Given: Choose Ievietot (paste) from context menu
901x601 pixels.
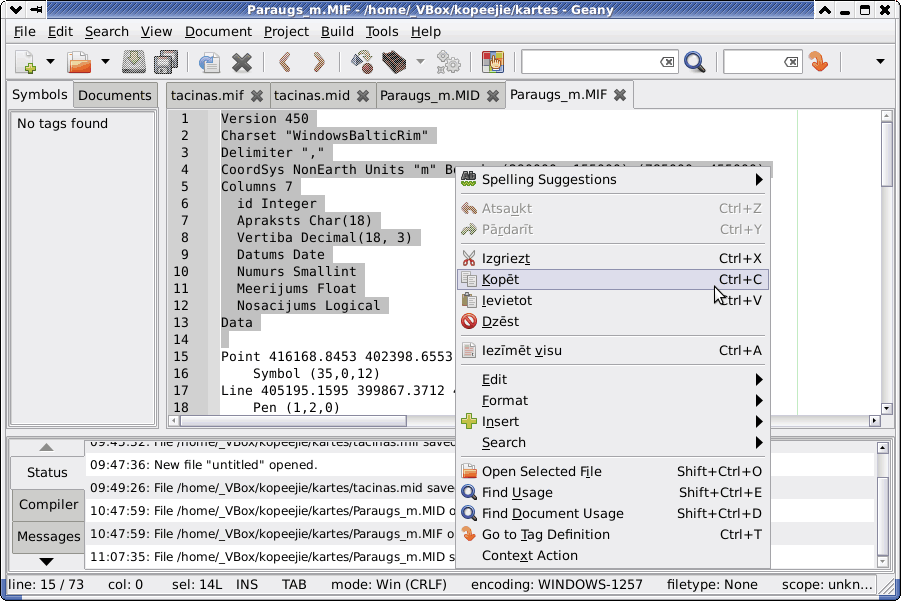Looking at the screenshot, I should [x=613, y=300].
